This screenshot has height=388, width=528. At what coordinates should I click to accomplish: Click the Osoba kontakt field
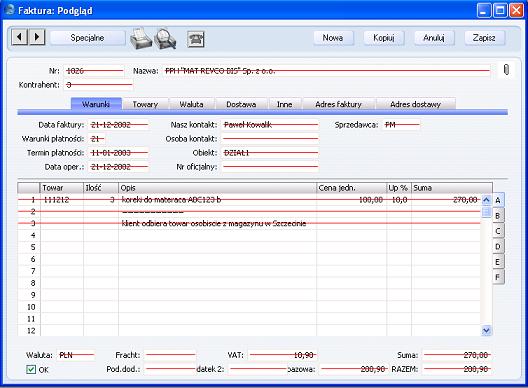(270, 139)
